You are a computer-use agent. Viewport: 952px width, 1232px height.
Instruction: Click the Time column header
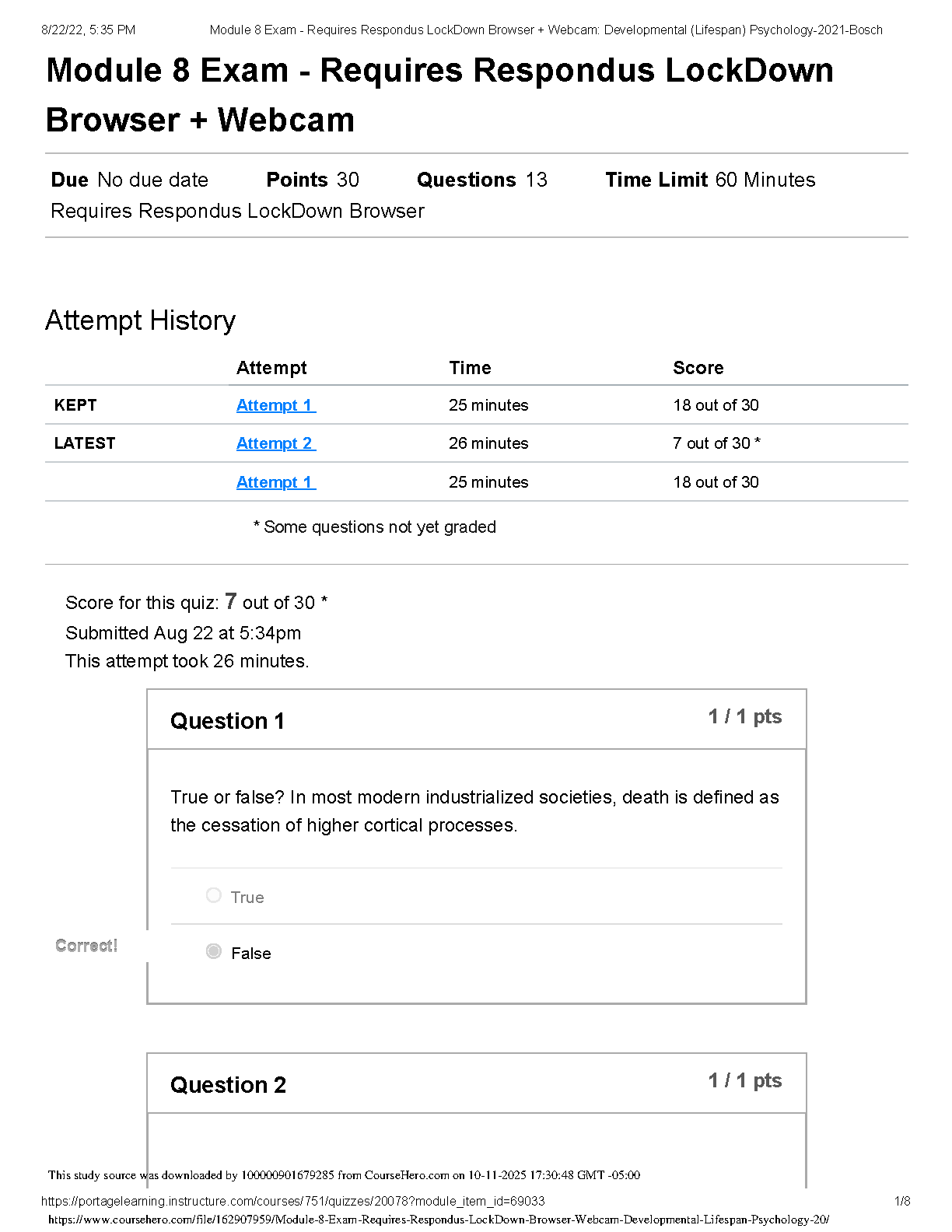(x=470, y=368)
